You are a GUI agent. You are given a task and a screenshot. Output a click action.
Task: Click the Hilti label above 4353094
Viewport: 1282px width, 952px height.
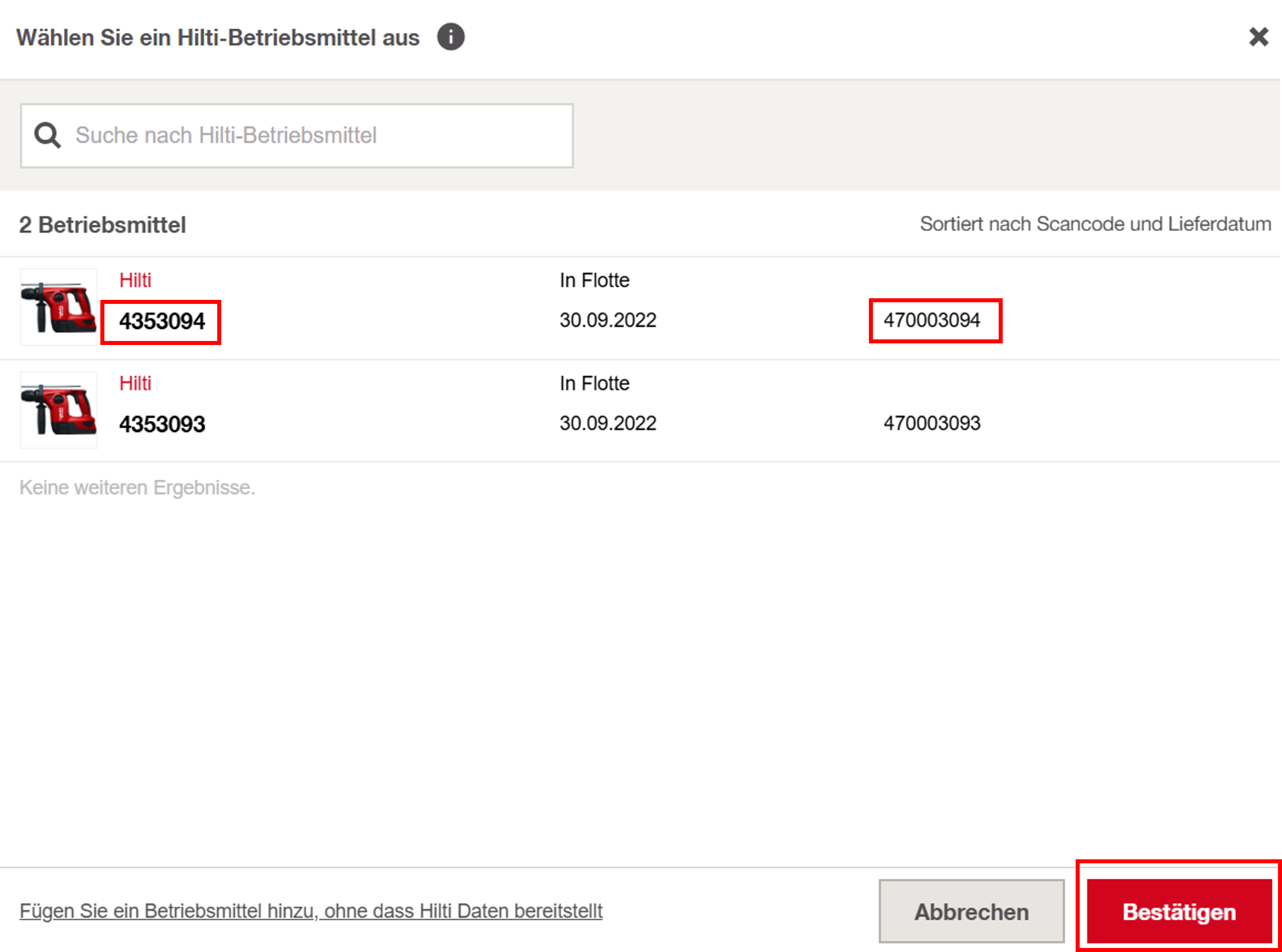coord(135,281)
